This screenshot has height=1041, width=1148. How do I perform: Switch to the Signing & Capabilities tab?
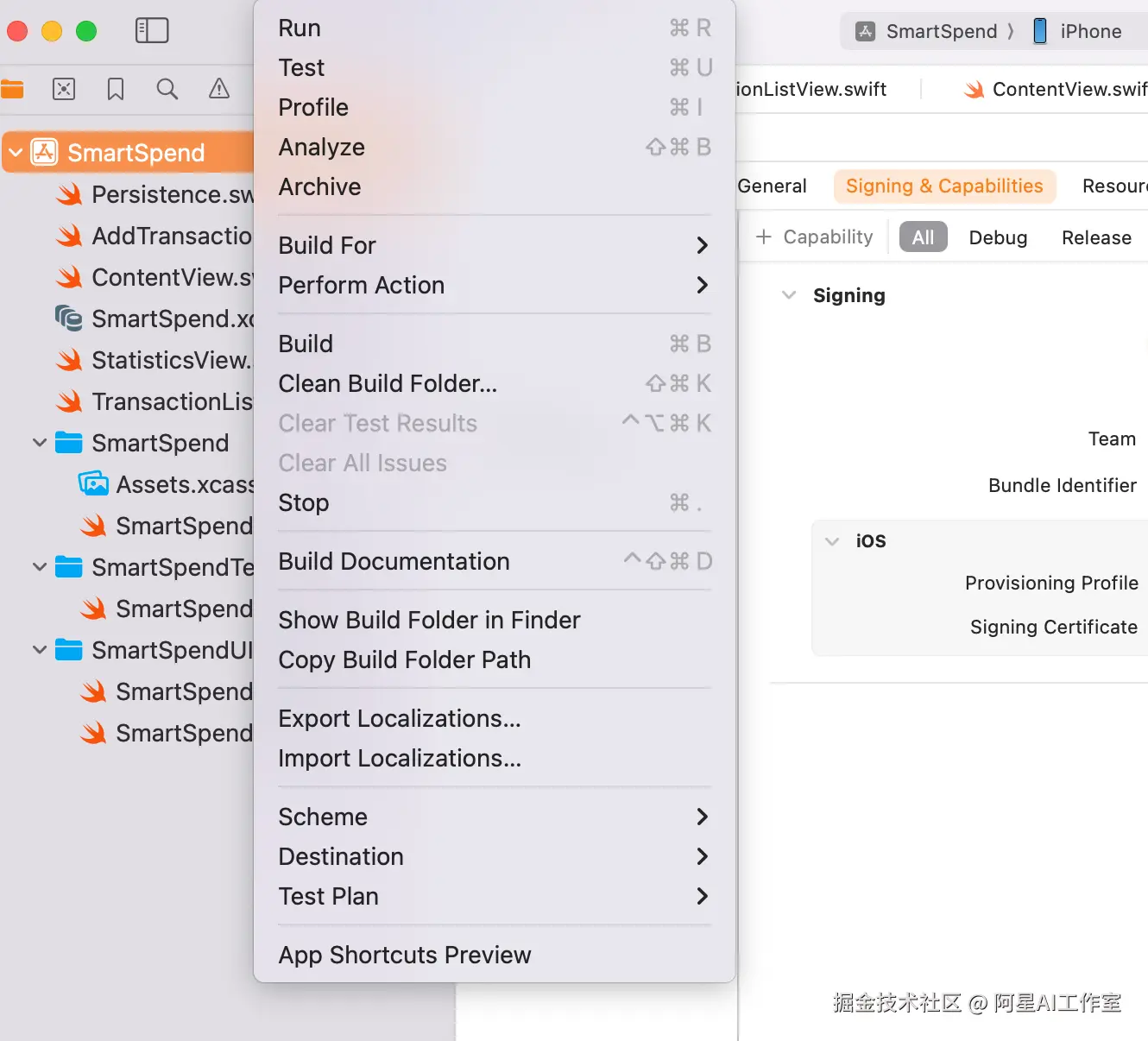944,186
